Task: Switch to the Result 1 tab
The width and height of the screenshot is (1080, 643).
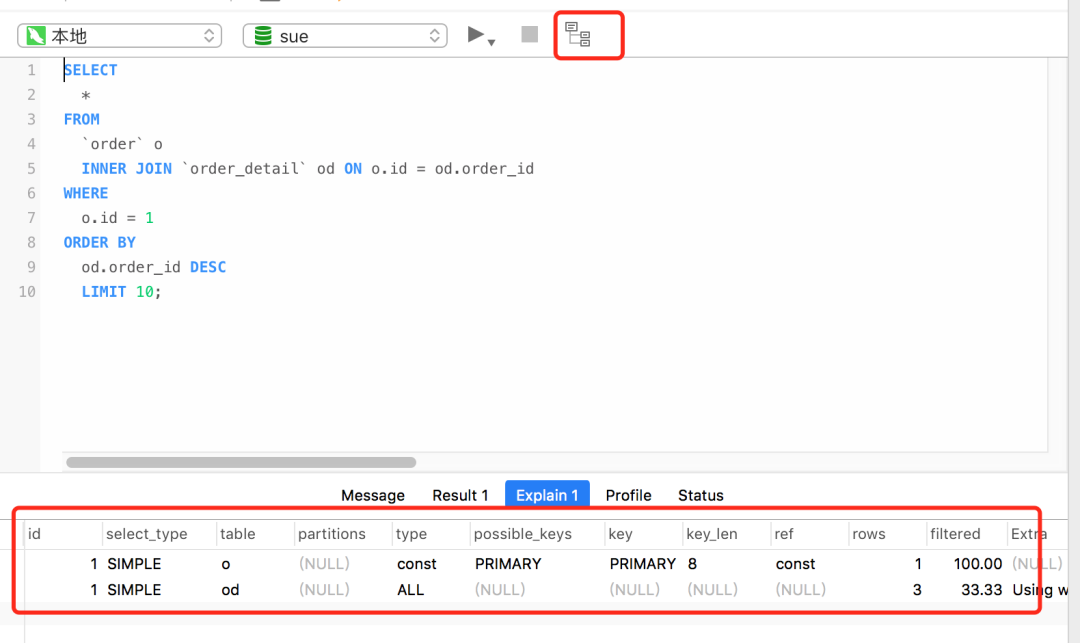Action: click(460, 495)
